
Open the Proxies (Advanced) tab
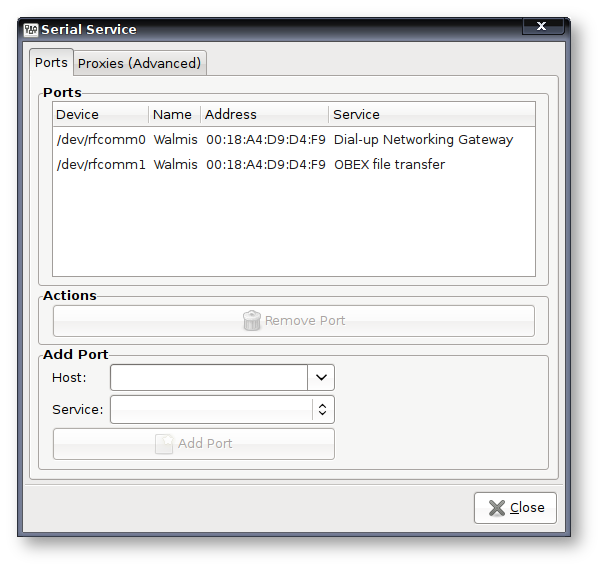(139, 63)
